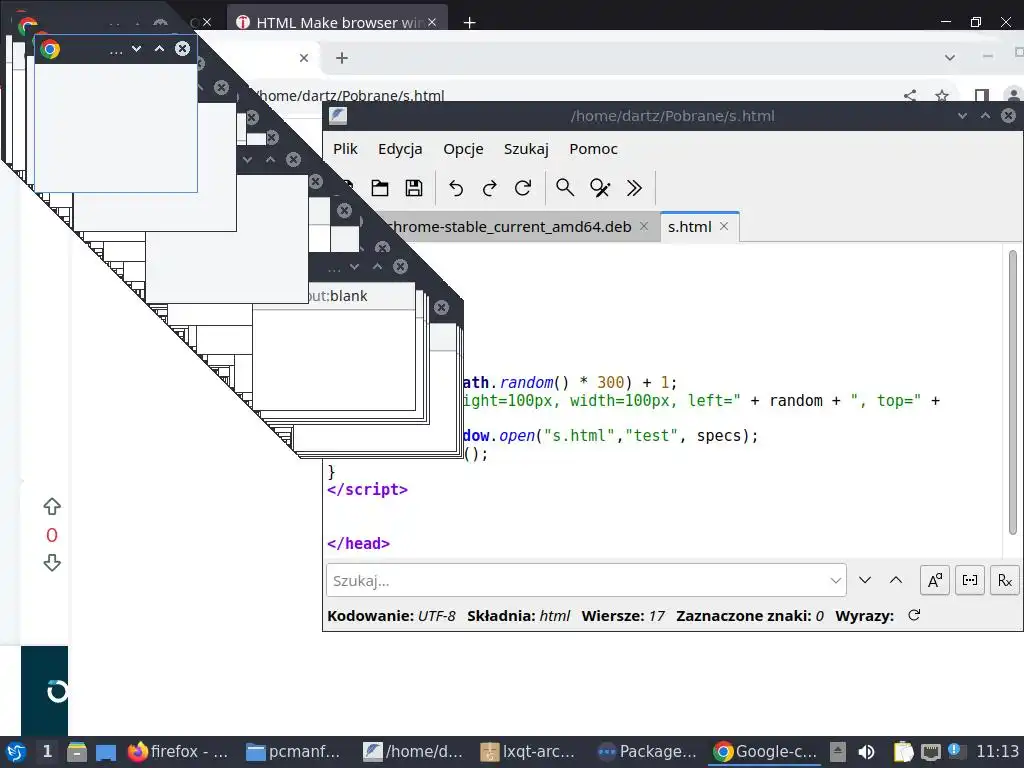Close the HTML Make browser win tab
Image resolution: width=1024 pixels, height=768 pixels.
(432, 22)
